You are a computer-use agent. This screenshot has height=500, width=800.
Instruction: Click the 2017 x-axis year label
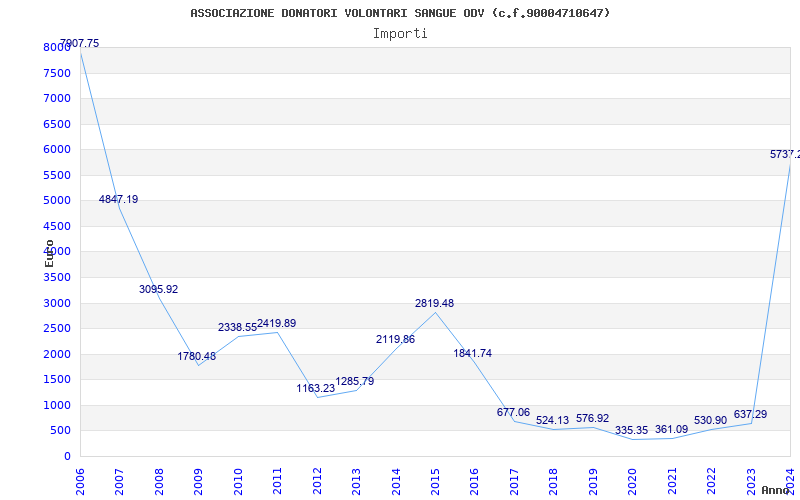coord(514,482)
